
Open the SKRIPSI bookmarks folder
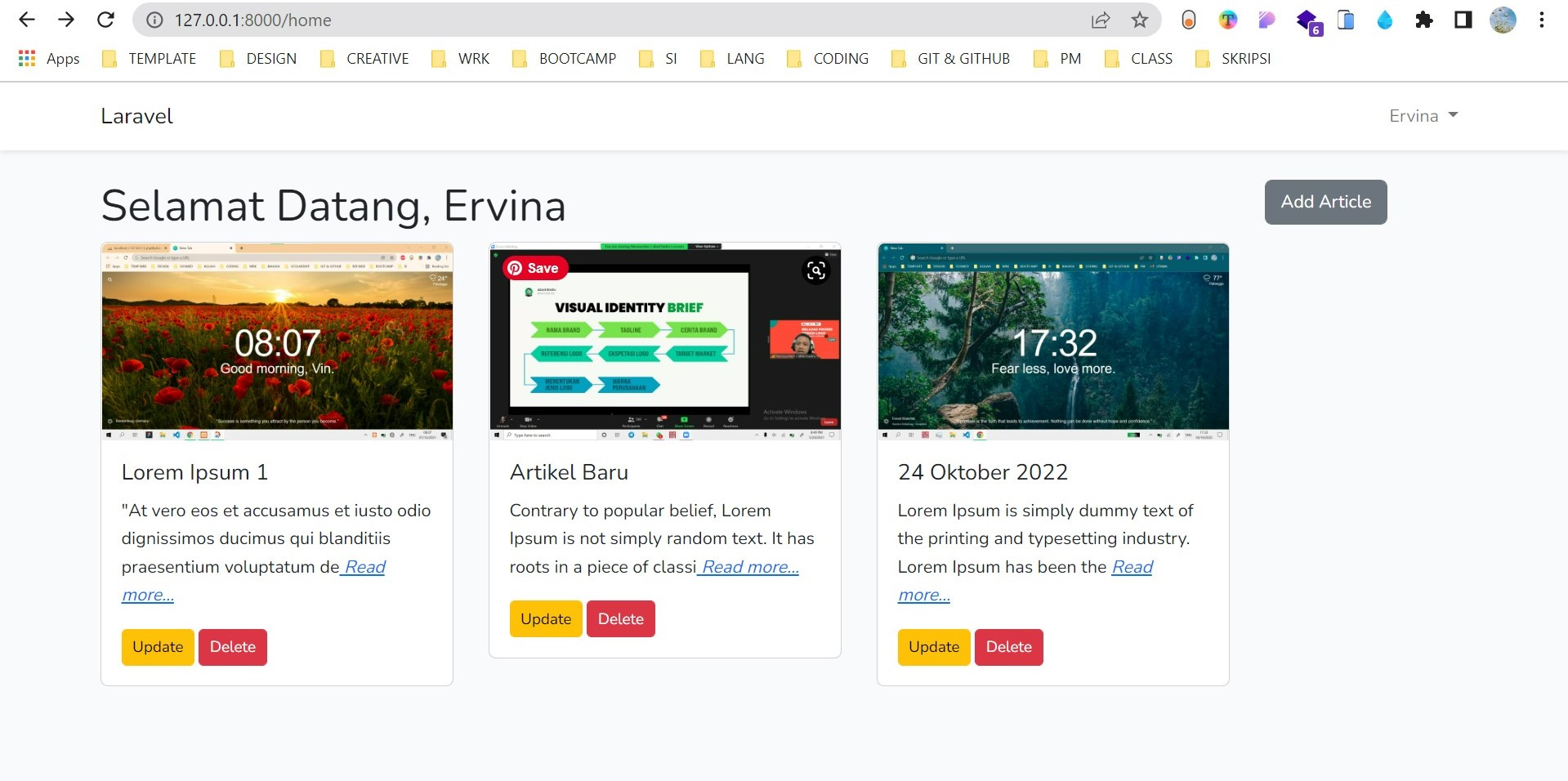point(1233,59)
